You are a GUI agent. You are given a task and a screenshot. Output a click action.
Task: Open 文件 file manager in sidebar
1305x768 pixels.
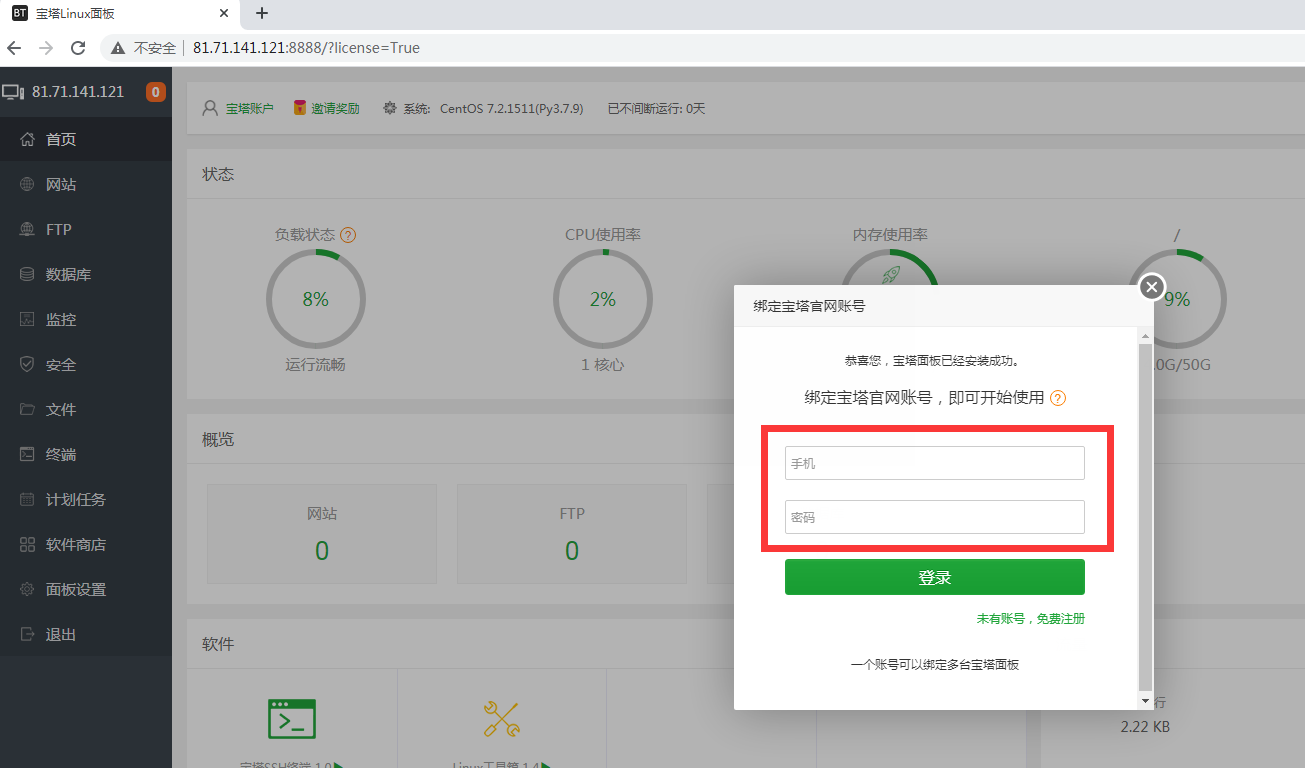click(x=86, y=409)
